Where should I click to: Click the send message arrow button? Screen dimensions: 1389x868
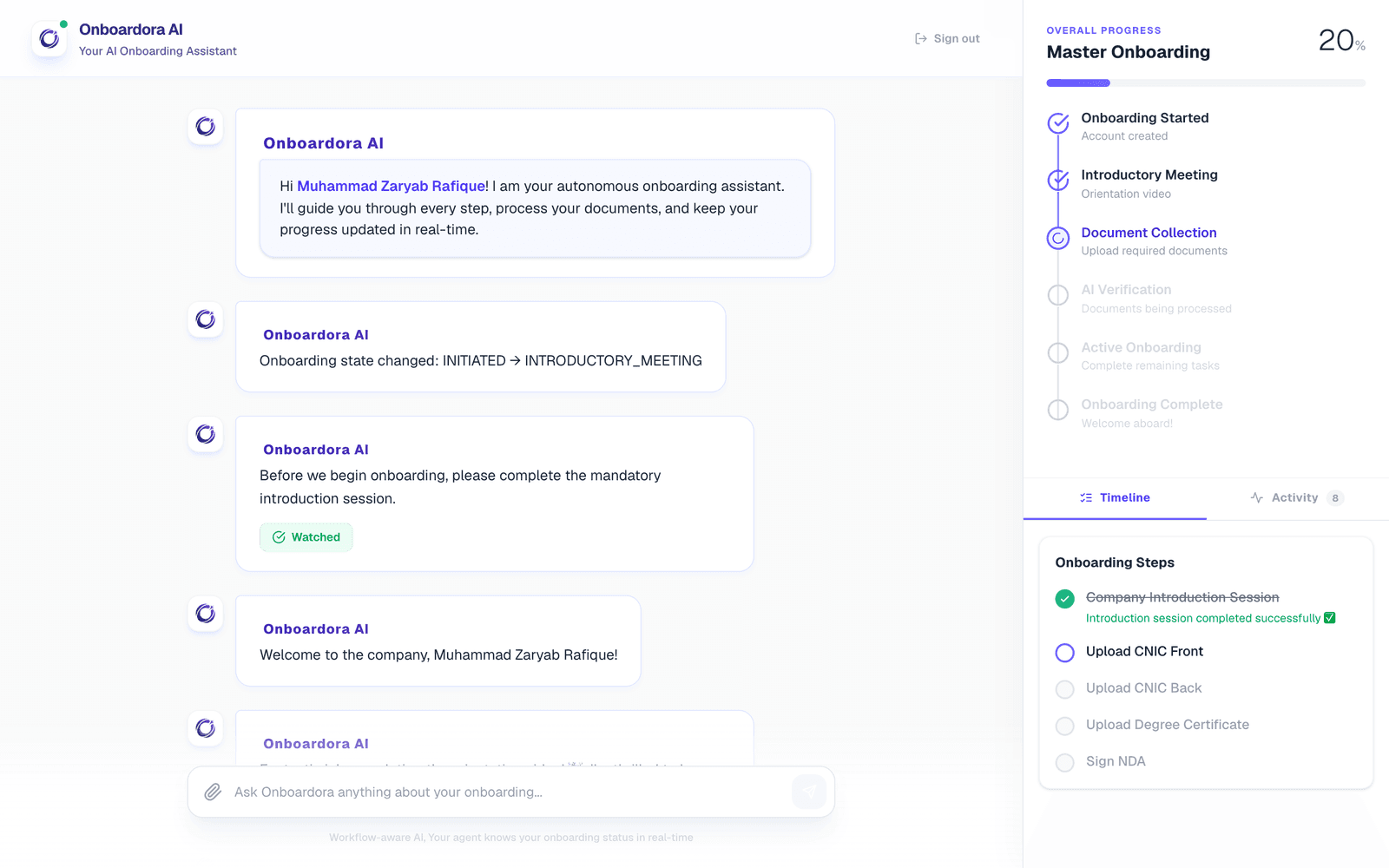pyautogui.click(x=809, y=792)
